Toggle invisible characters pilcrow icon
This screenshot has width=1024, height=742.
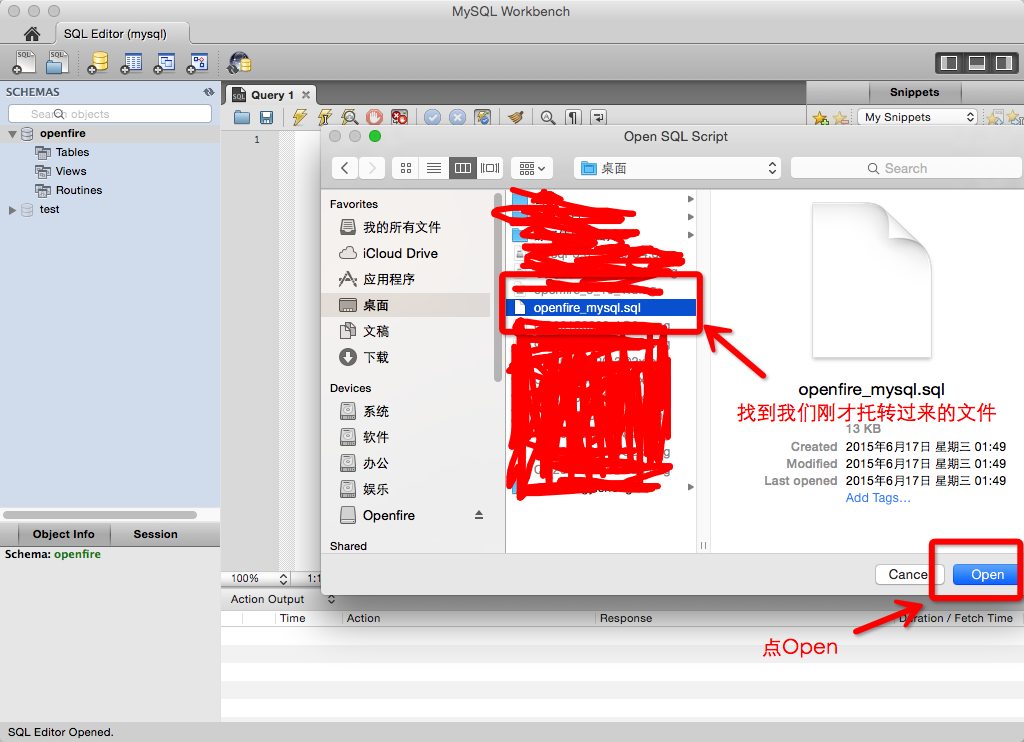(x=573, y=117)
